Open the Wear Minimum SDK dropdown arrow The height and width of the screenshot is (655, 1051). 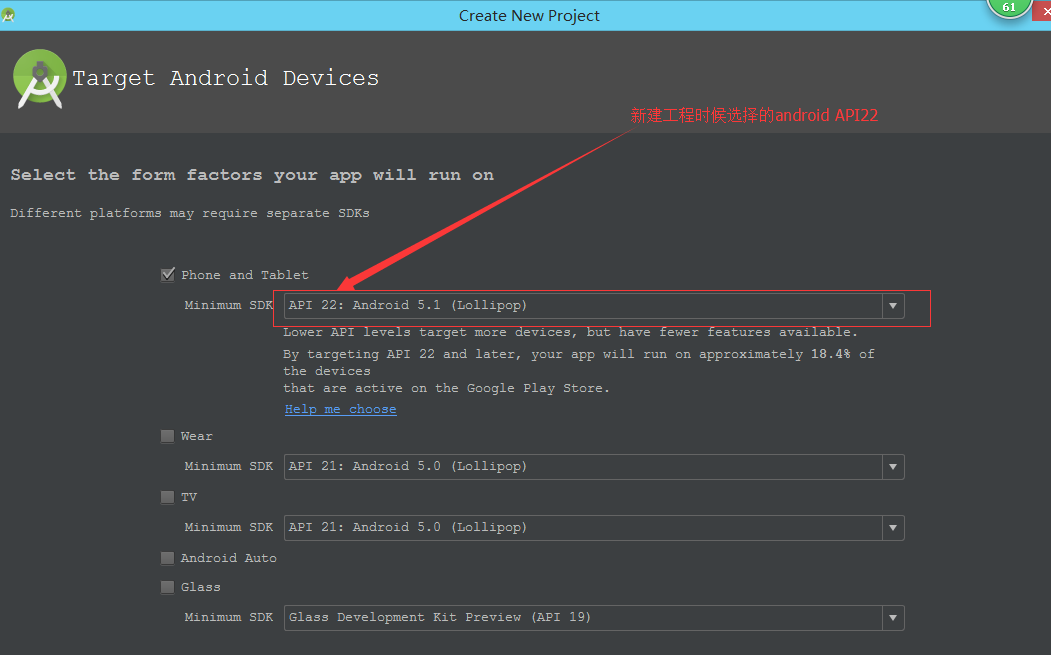pos(893,467)
